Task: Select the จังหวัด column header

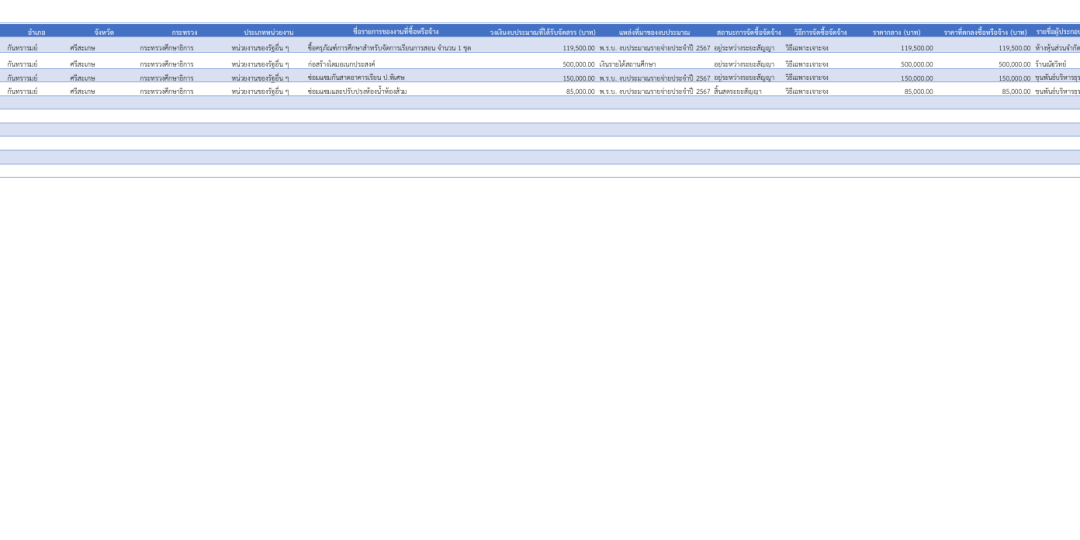Action: point(104,32)
